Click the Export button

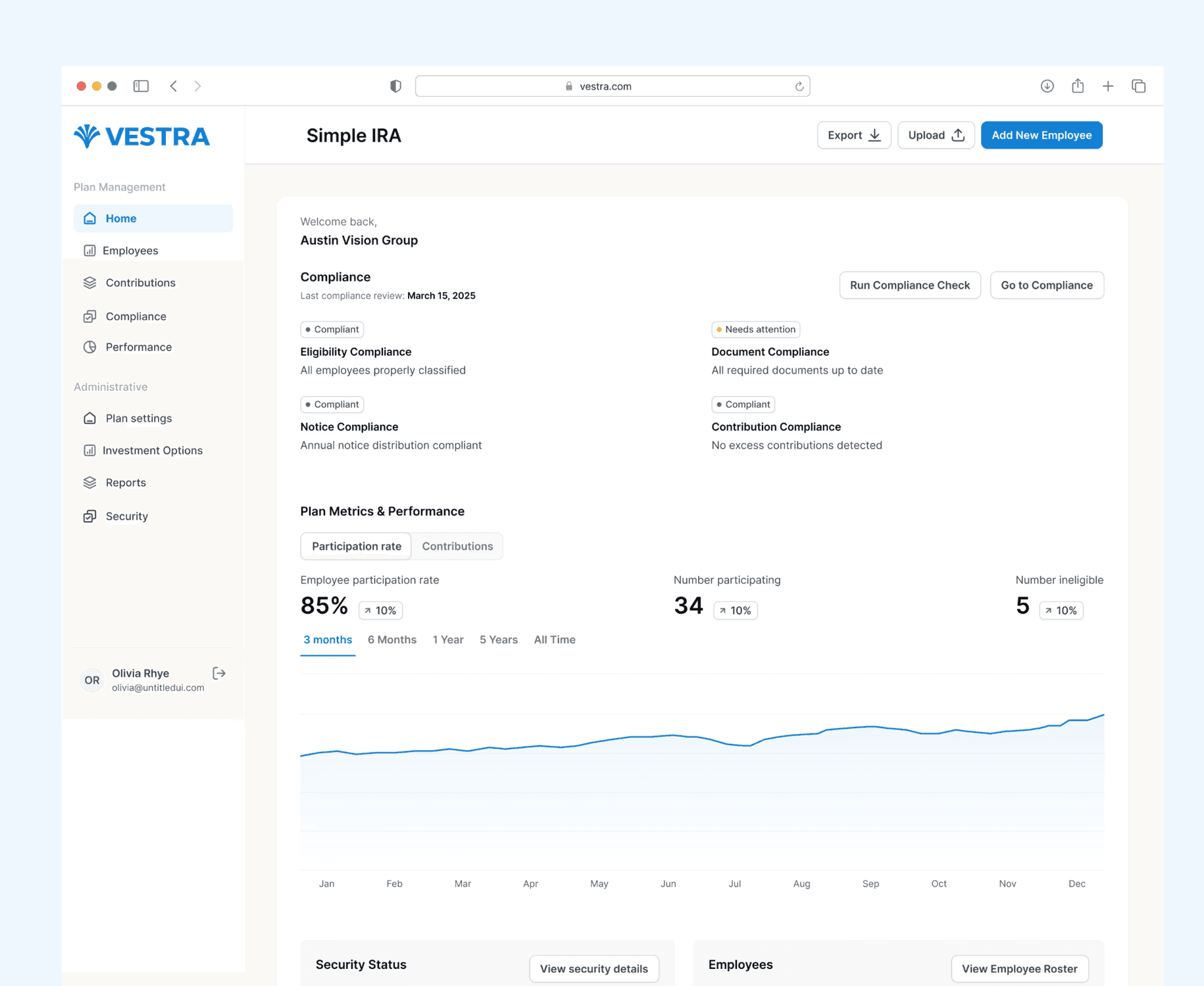pos(854,136)
